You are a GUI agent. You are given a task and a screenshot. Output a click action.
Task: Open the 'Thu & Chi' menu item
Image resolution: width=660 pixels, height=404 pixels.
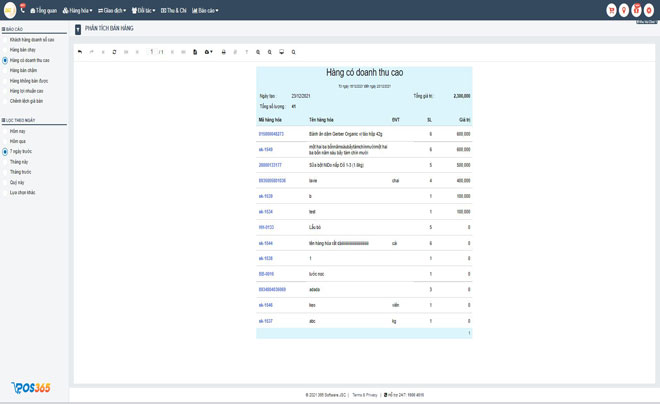pos(173,11)
